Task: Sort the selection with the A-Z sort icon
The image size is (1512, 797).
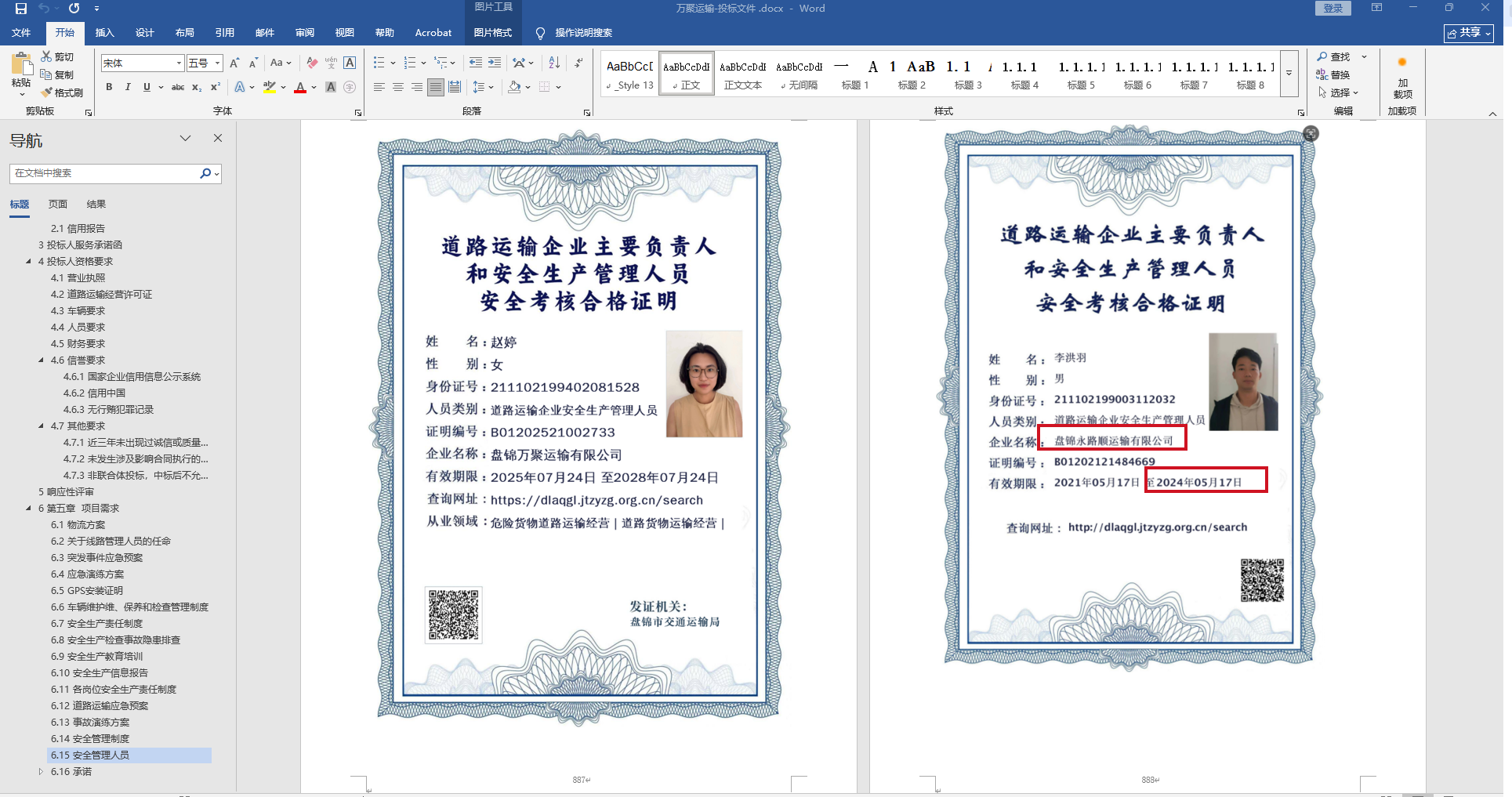Action: [554, 63]
